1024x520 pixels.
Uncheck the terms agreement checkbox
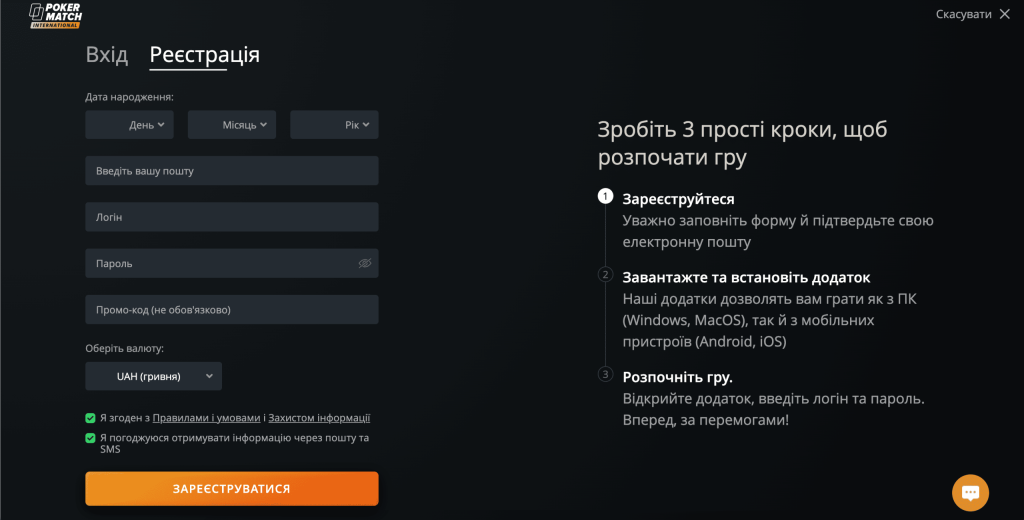[90, 418]
